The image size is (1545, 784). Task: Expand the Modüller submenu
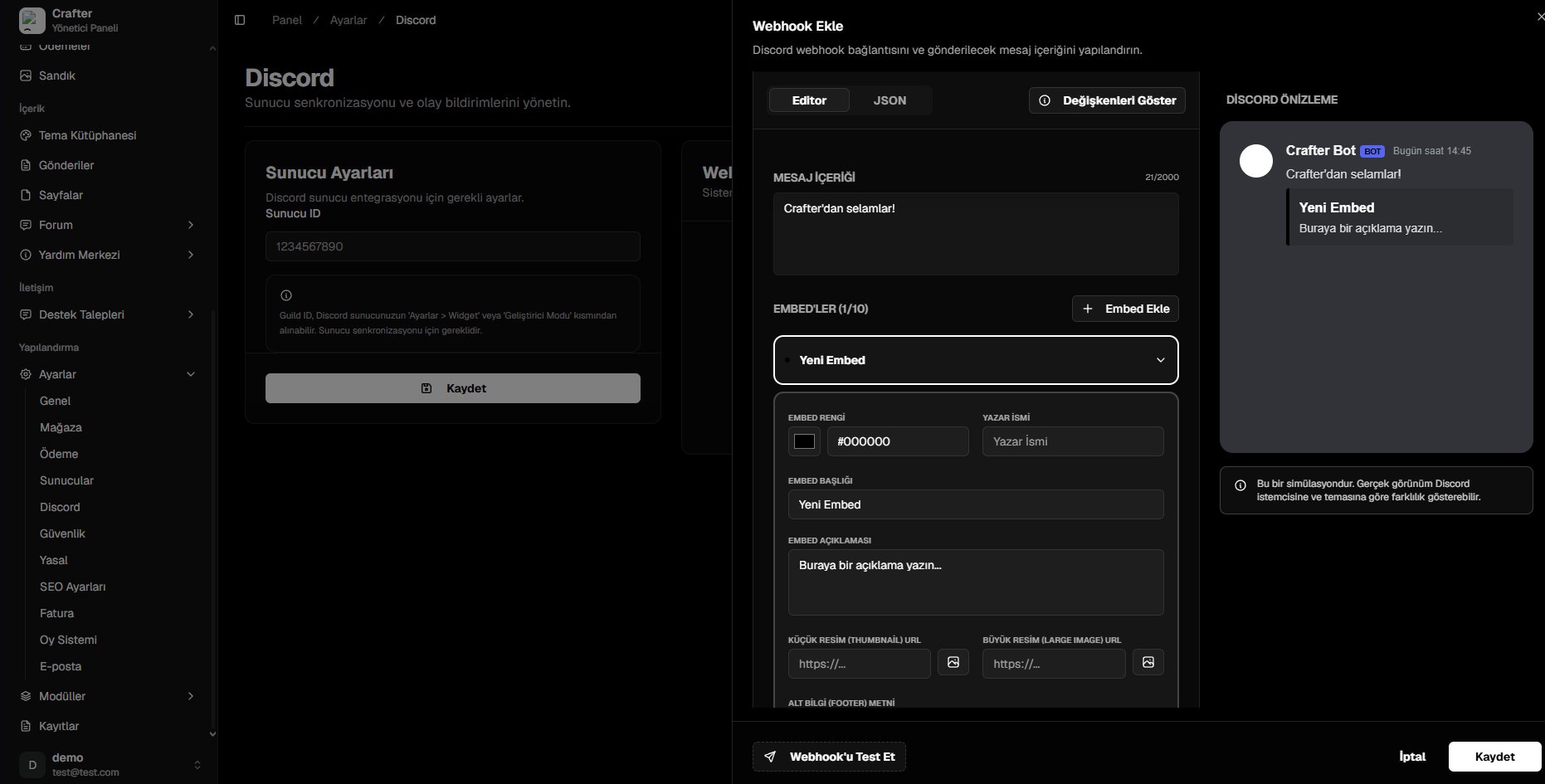(x=191, y=696)
